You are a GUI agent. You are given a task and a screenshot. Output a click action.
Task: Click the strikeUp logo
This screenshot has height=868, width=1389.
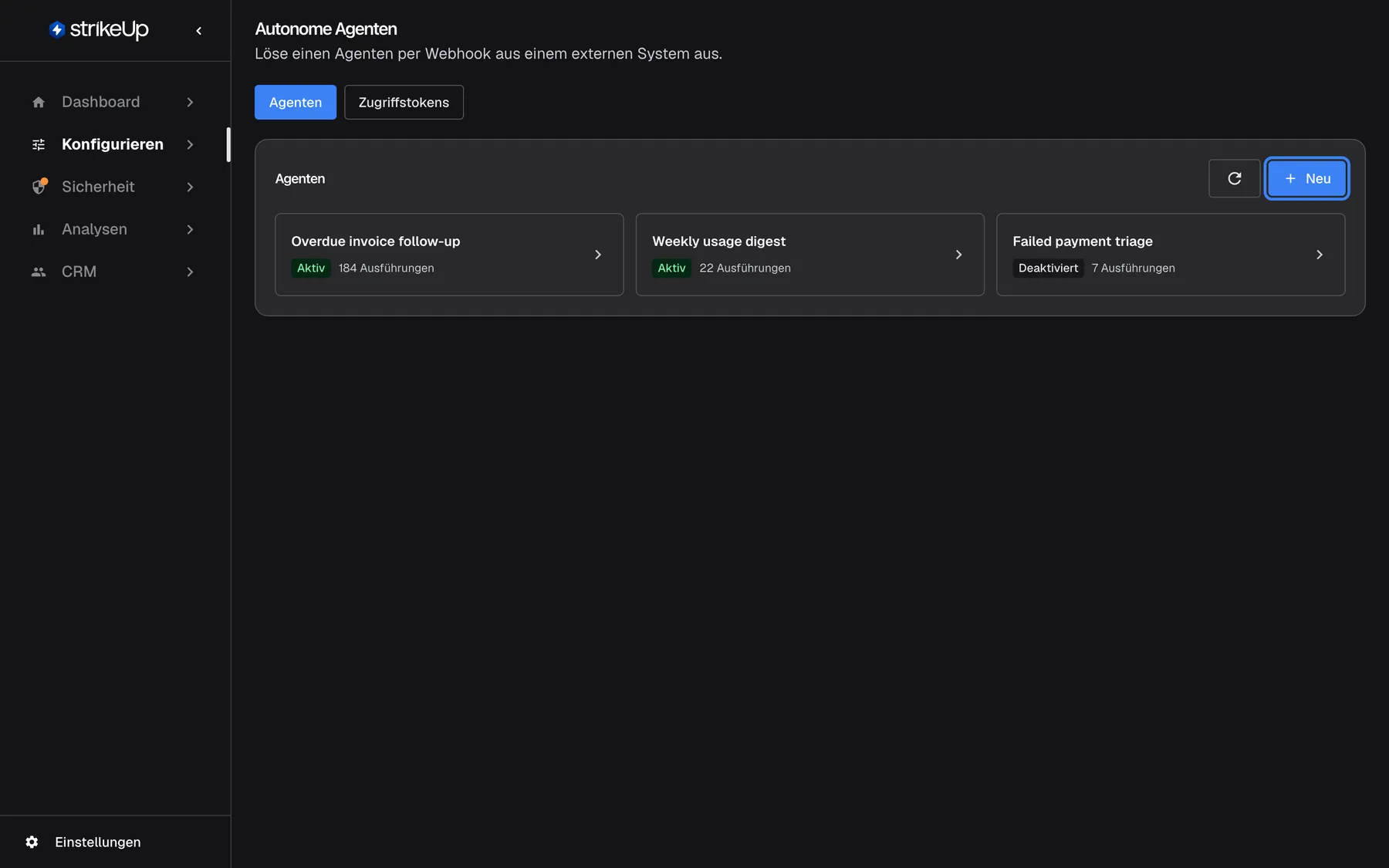[x=99, y=29]
